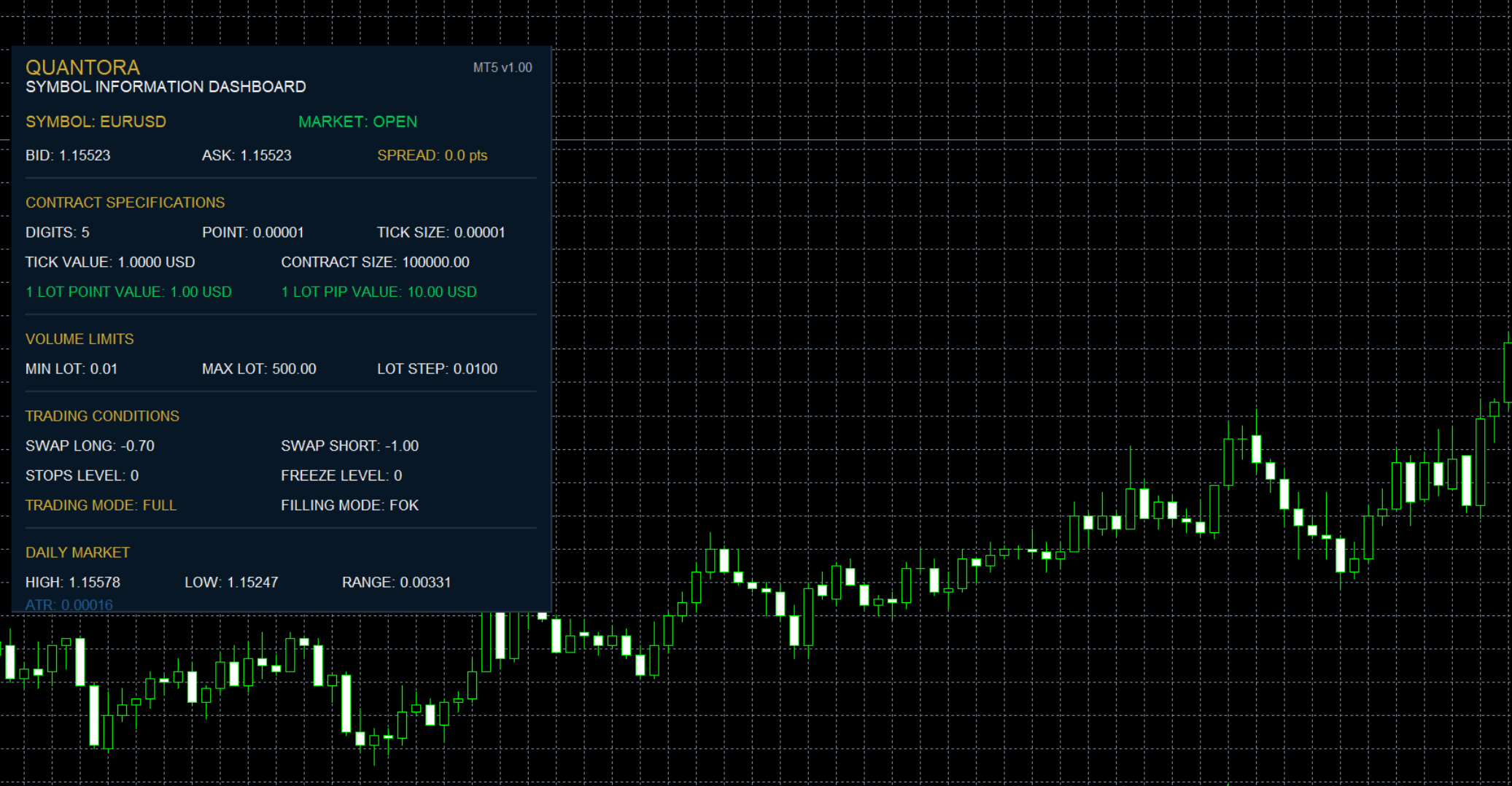Select the CONTRACT SIZE: 100000.00 field

(x=375, y=262)
